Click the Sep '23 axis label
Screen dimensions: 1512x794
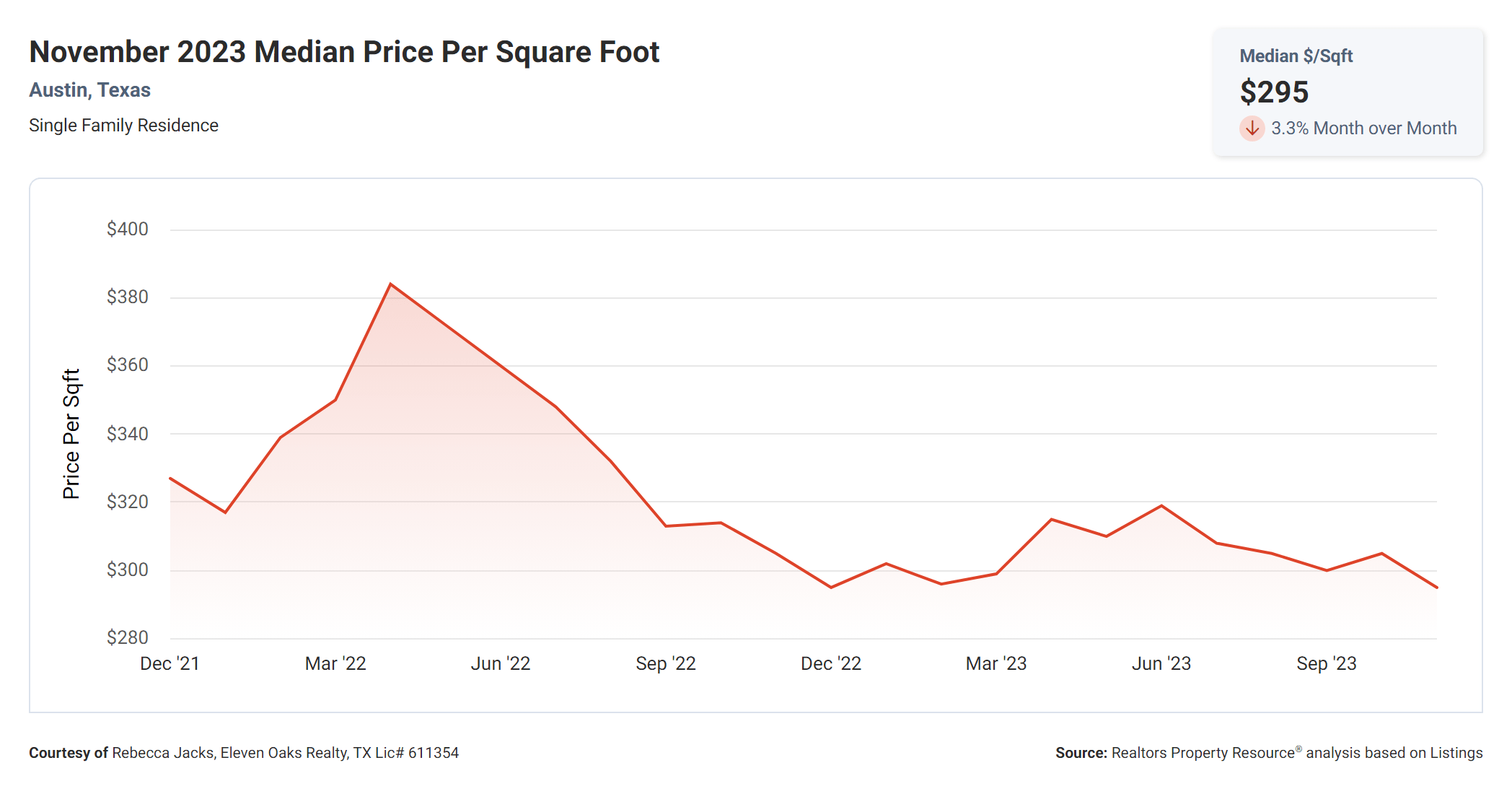[1327, 663]
